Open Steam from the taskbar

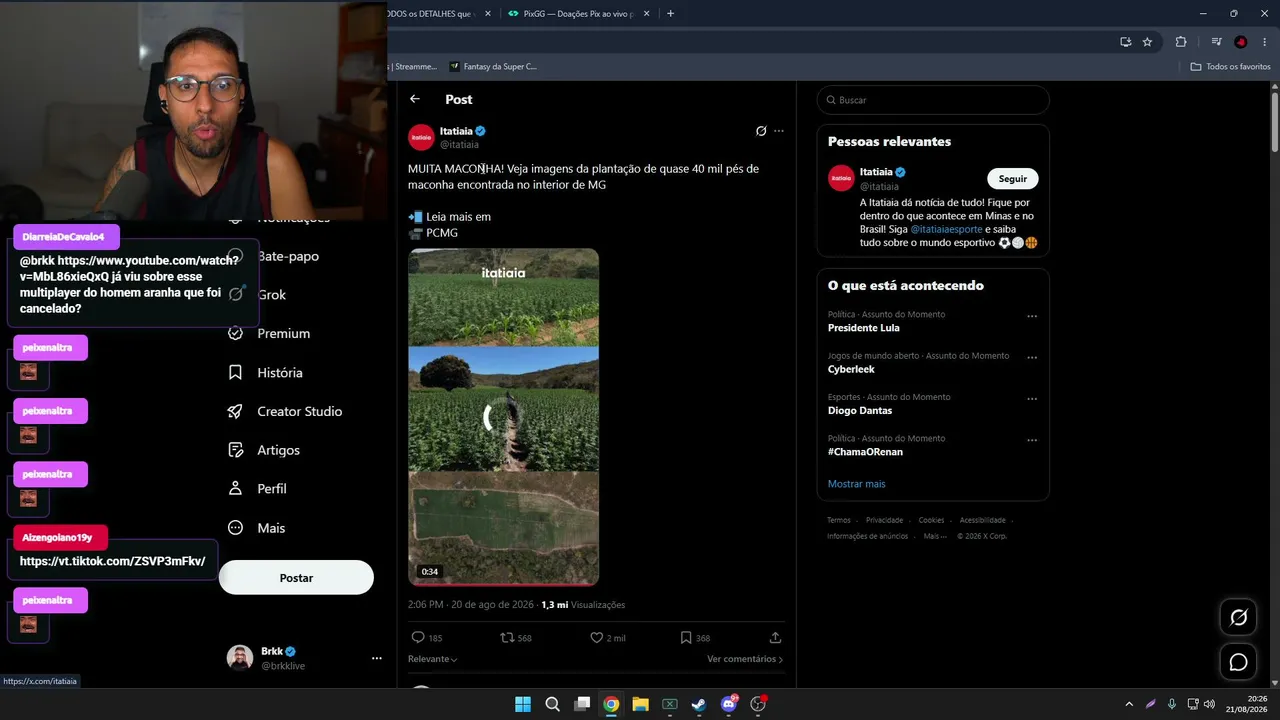pos(699,704)
